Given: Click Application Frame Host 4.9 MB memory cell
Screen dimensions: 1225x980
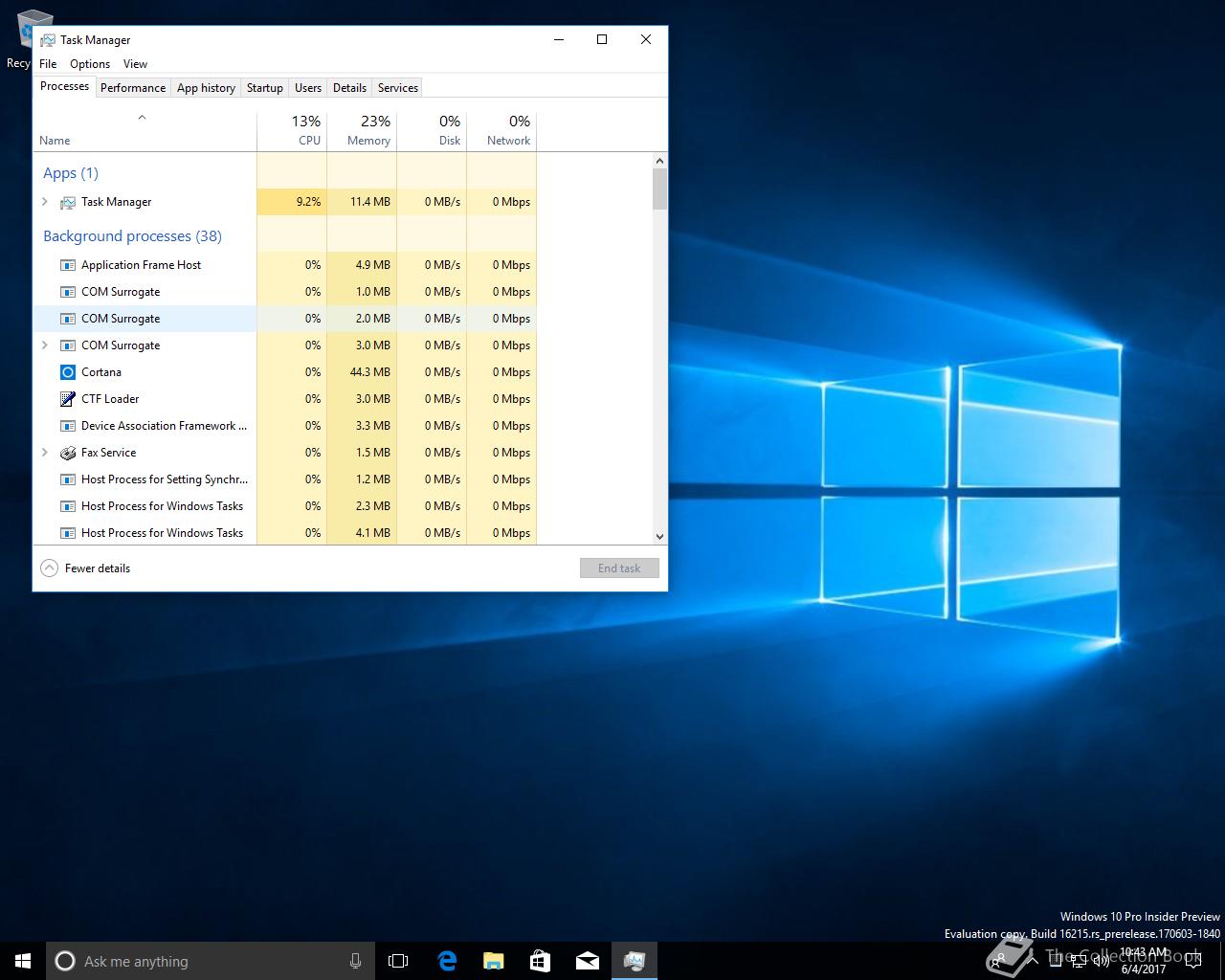Looking at the screenshot, I should coord(362,265).
